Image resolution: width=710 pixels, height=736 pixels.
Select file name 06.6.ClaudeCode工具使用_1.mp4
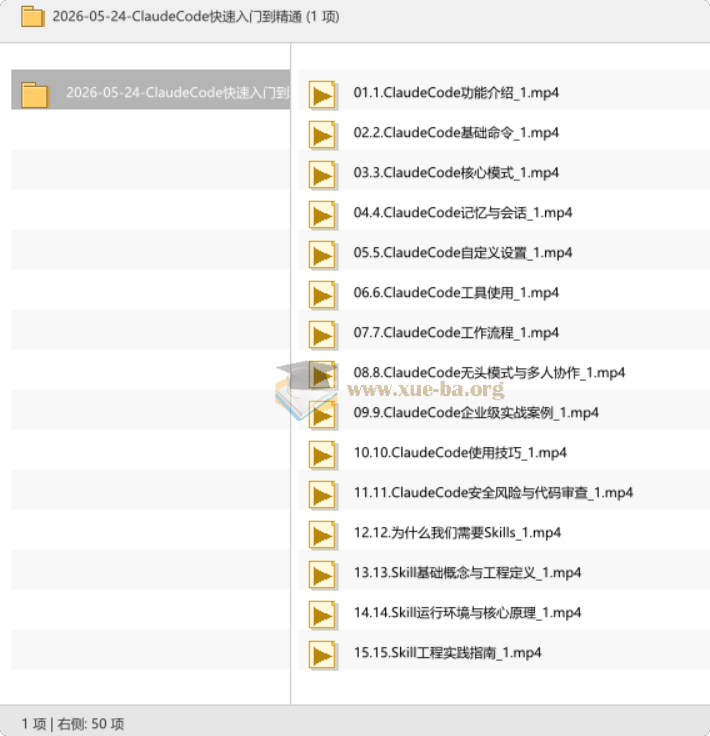pyautogui.click(x=456, y=292)
